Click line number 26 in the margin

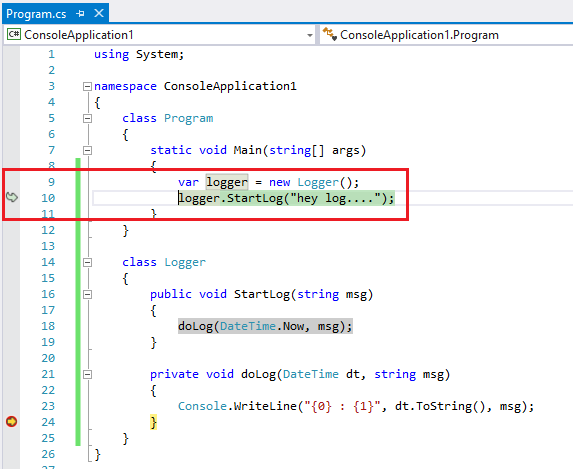(x=48, y=454)
